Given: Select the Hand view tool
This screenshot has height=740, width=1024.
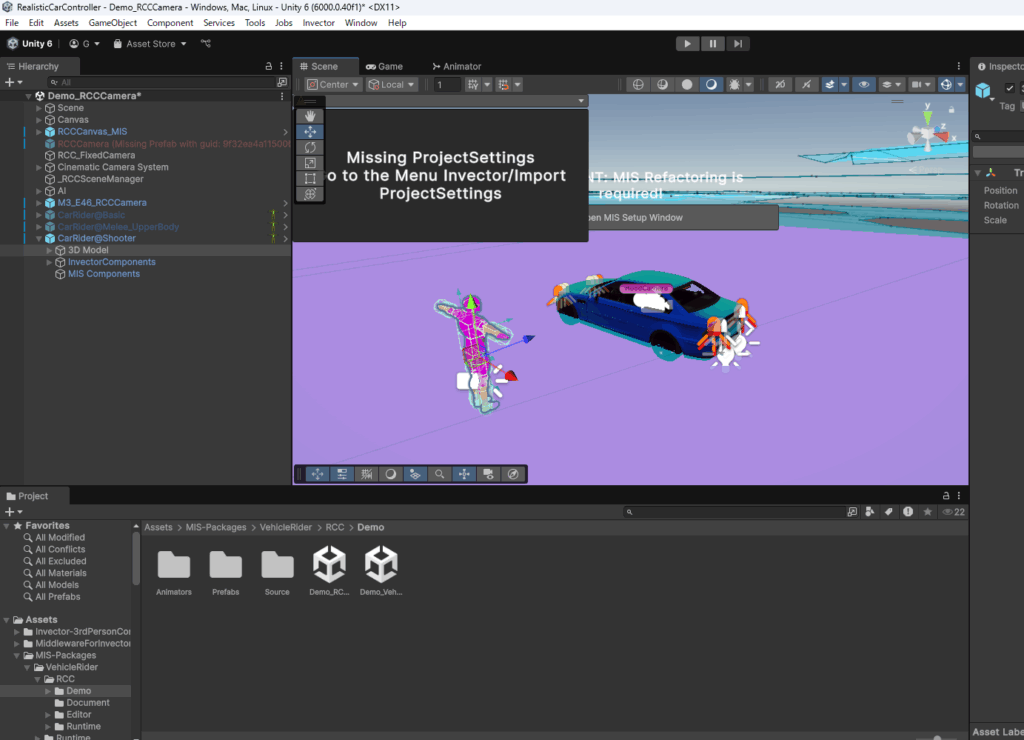Looking at the screenshot, I should [x=310, y=116].
